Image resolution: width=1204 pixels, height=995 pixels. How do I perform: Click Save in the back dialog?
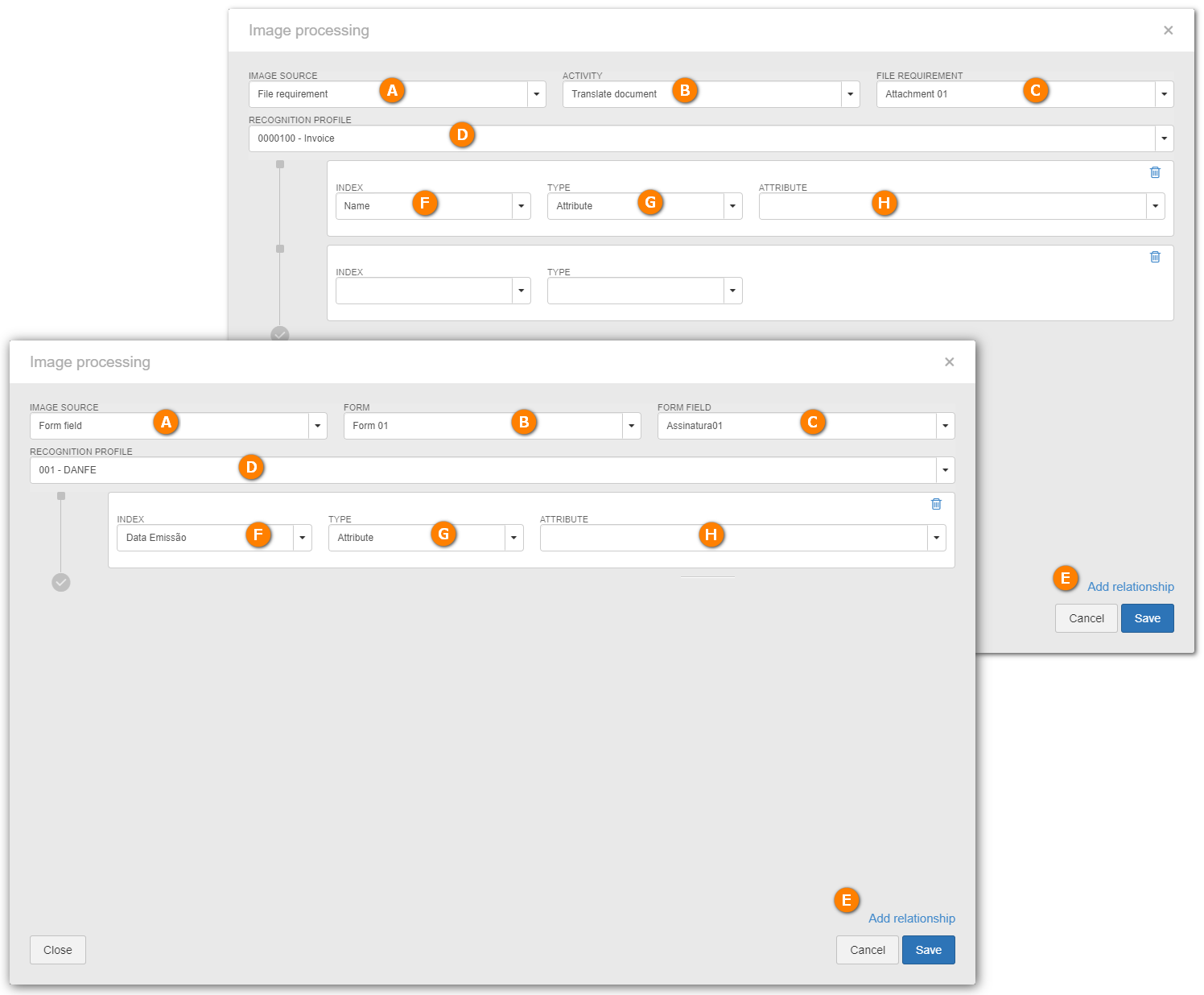click(1147, 618)
